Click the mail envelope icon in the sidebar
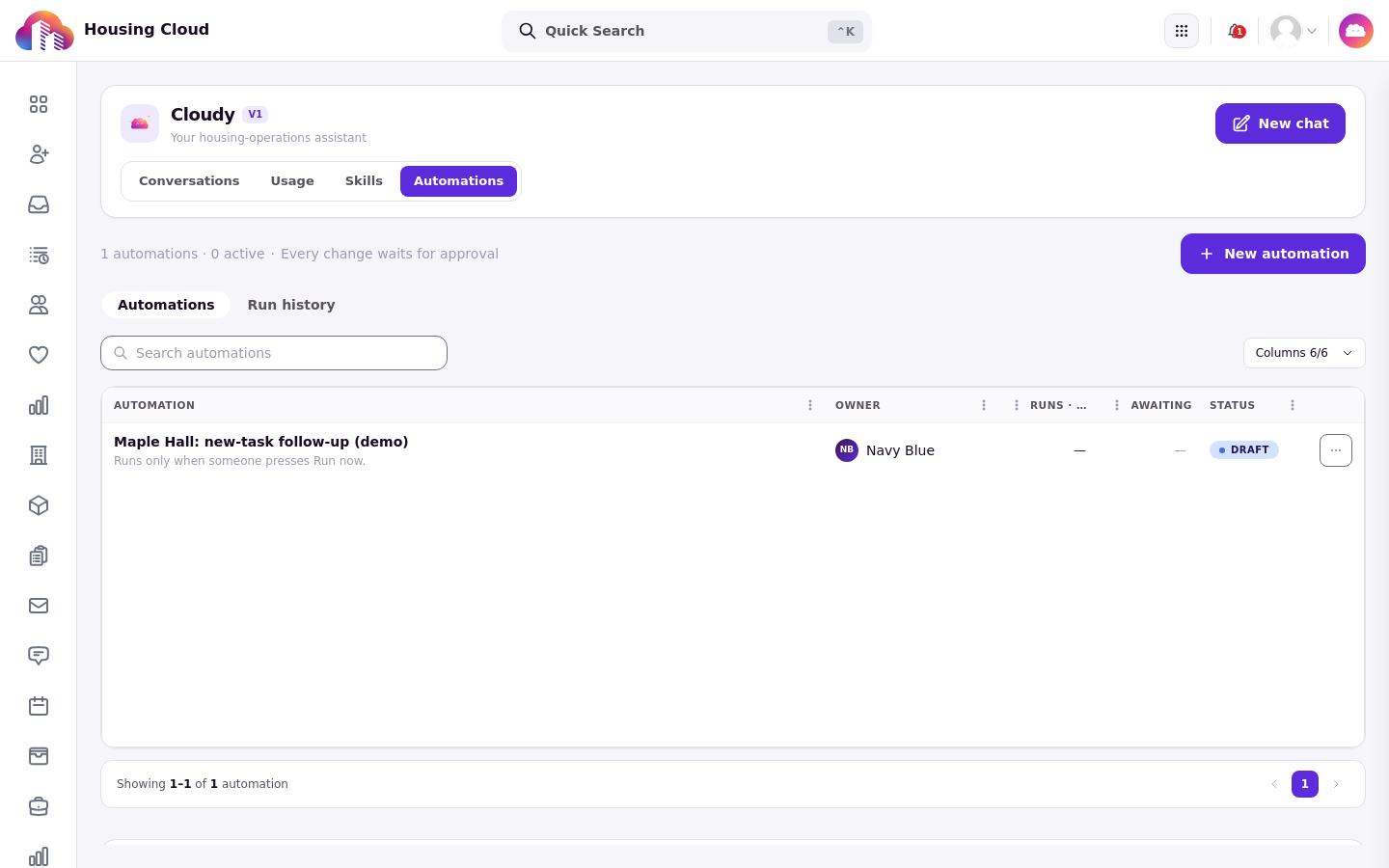 (39, 606)
